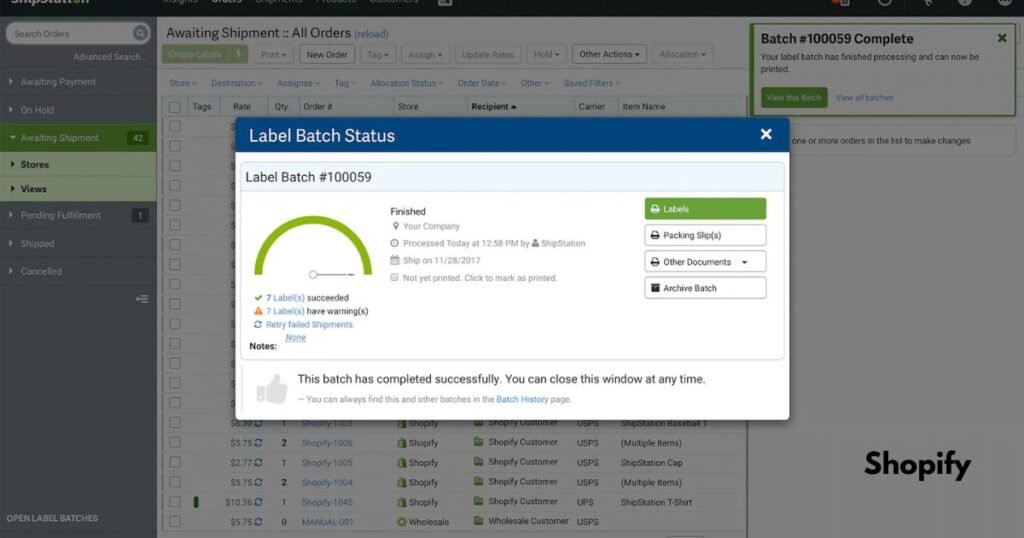
Task: Mark batch as printed via Not yet printed checkbox
Action: click(x=394, y=277)
